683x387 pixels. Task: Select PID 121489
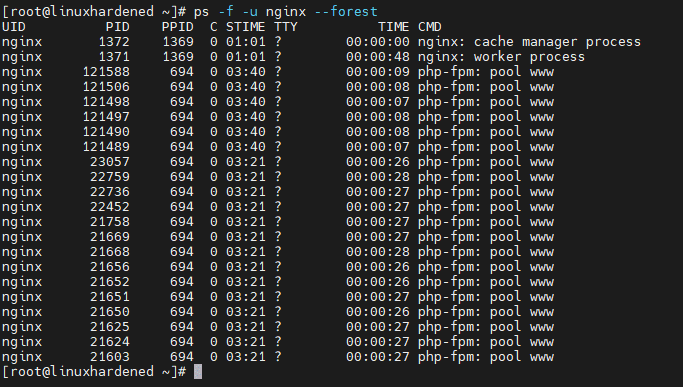coord(106,147)
